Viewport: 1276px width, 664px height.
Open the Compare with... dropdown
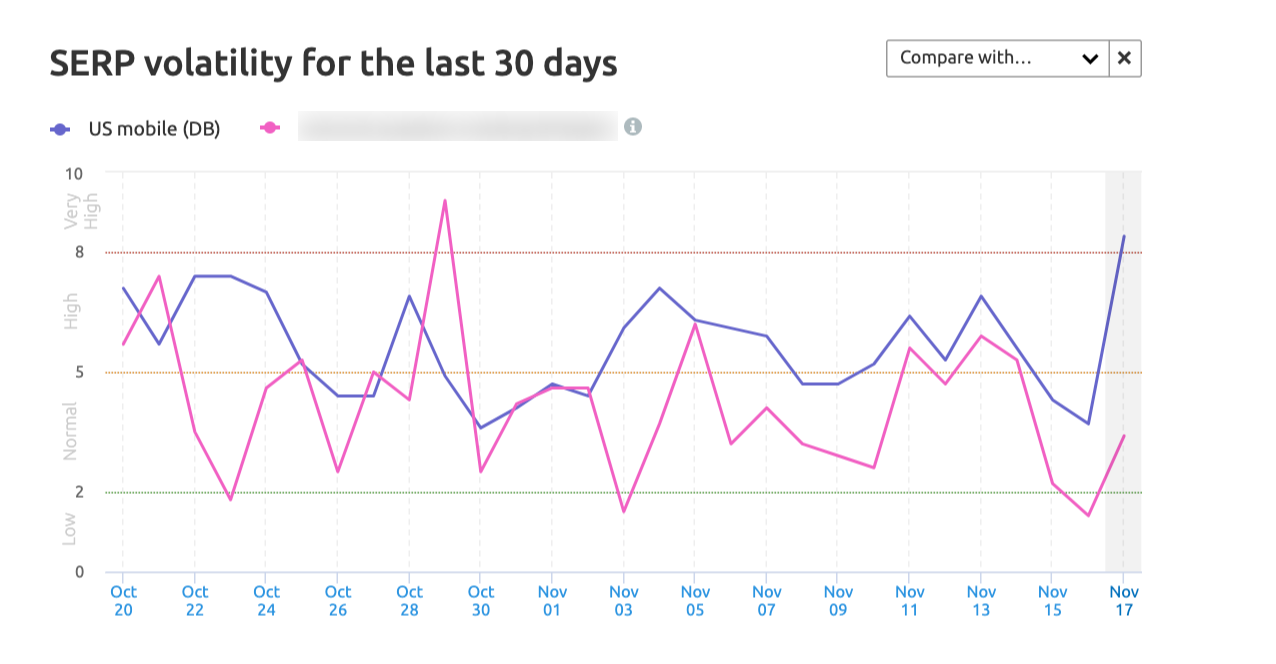click(x=990, y=58)
